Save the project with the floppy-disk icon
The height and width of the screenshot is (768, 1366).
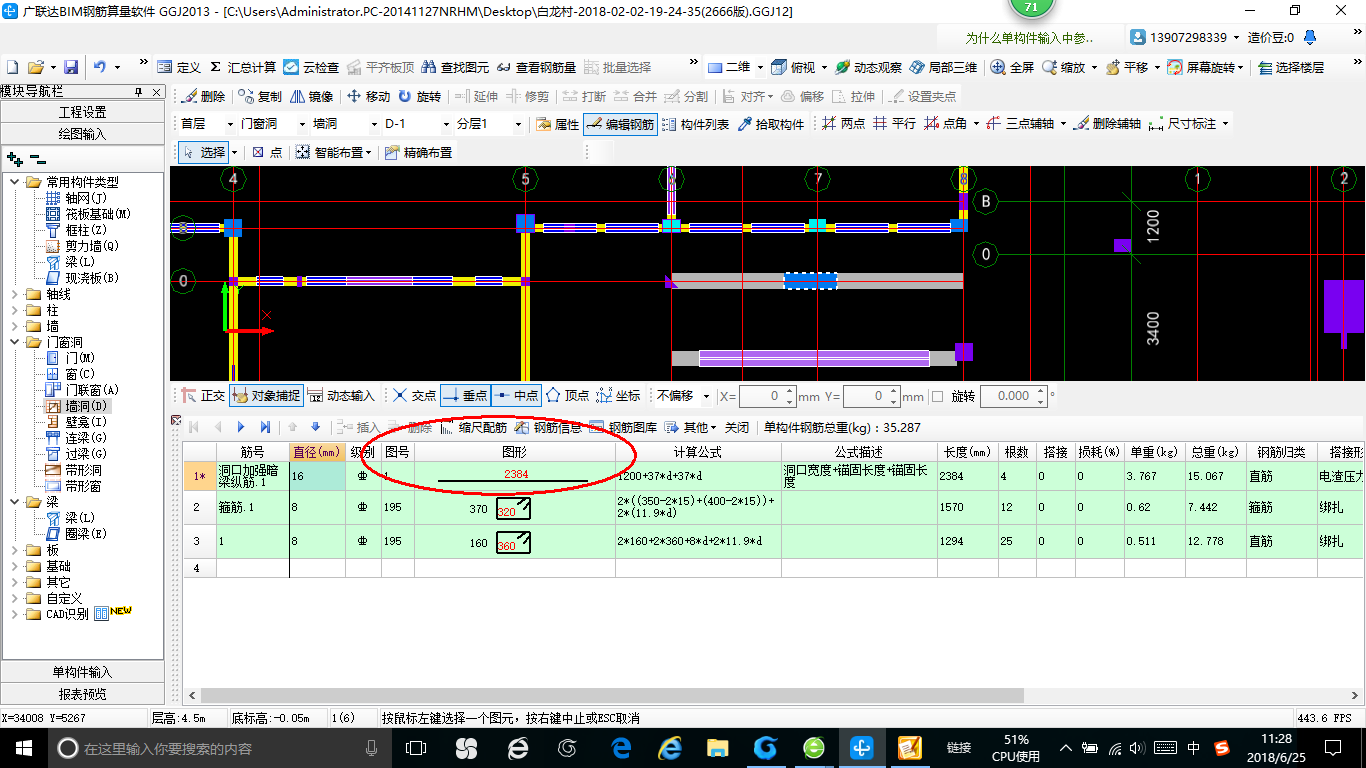pos(71,67)
